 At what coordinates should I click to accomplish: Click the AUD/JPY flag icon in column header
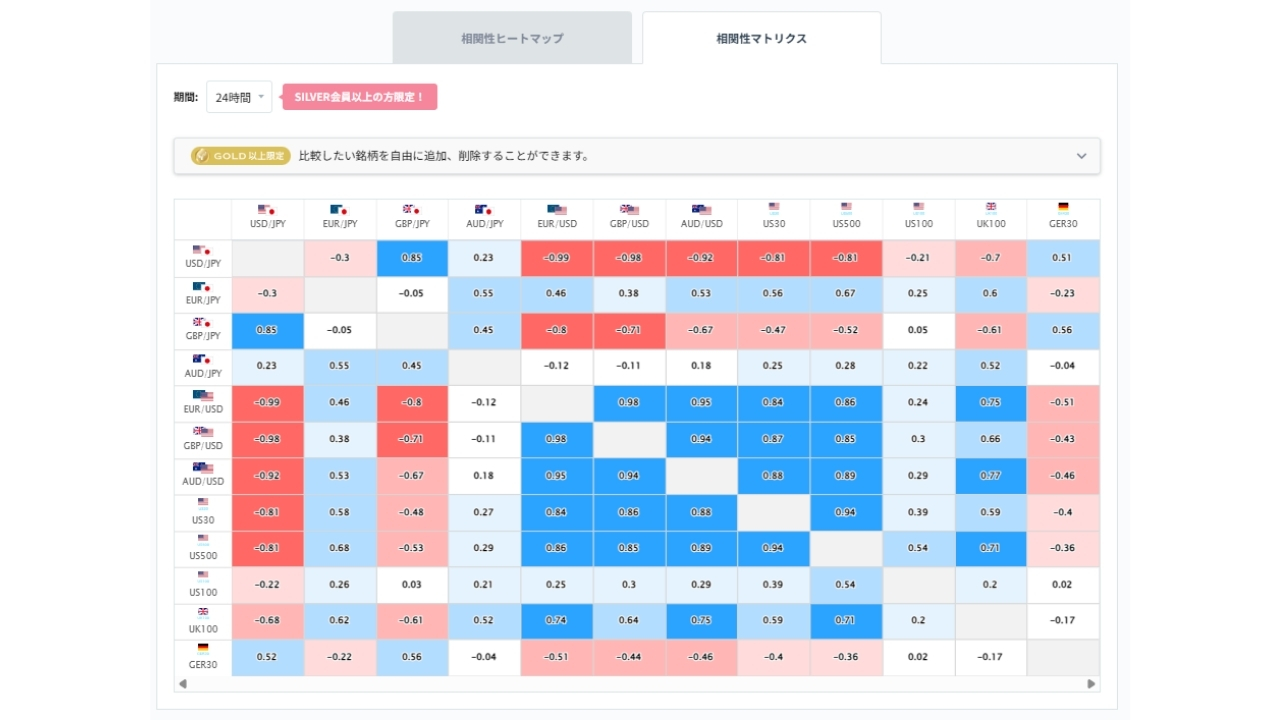click(484, 210)
